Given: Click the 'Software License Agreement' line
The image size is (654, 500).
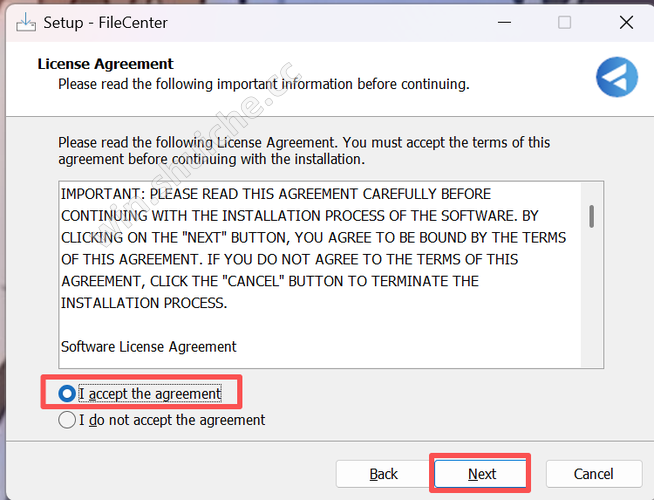Looking at the screenshot, I should (x=149, y=346).
